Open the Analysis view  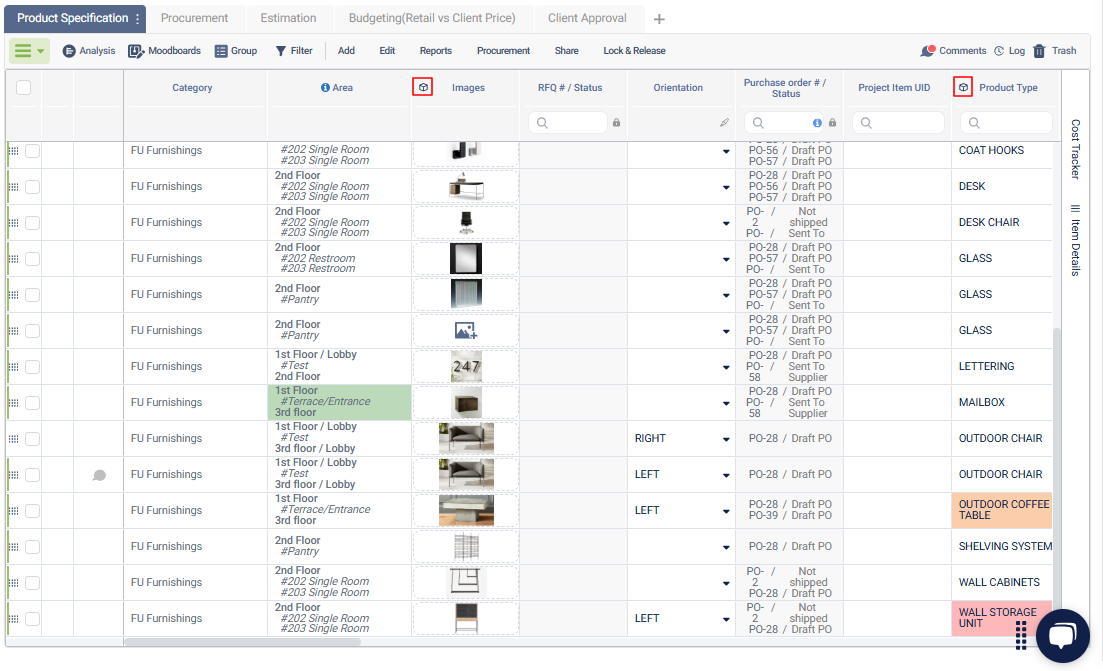88,51
